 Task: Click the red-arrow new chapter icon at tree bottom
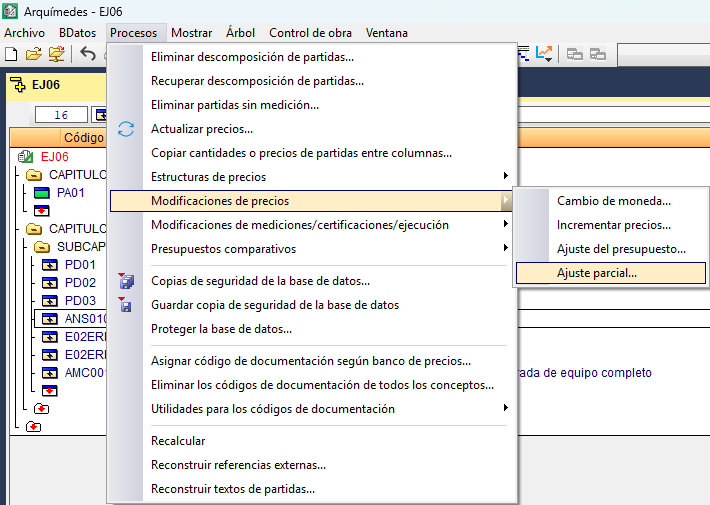[34, 426]
